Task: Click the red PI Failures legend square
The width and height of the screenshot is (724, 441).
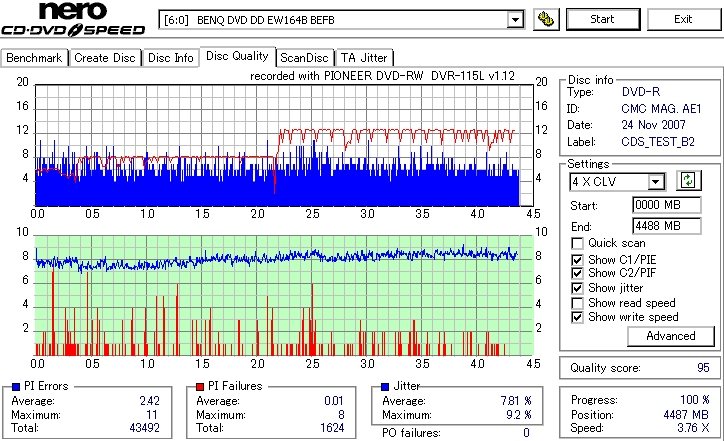Action: coord(200,387)
